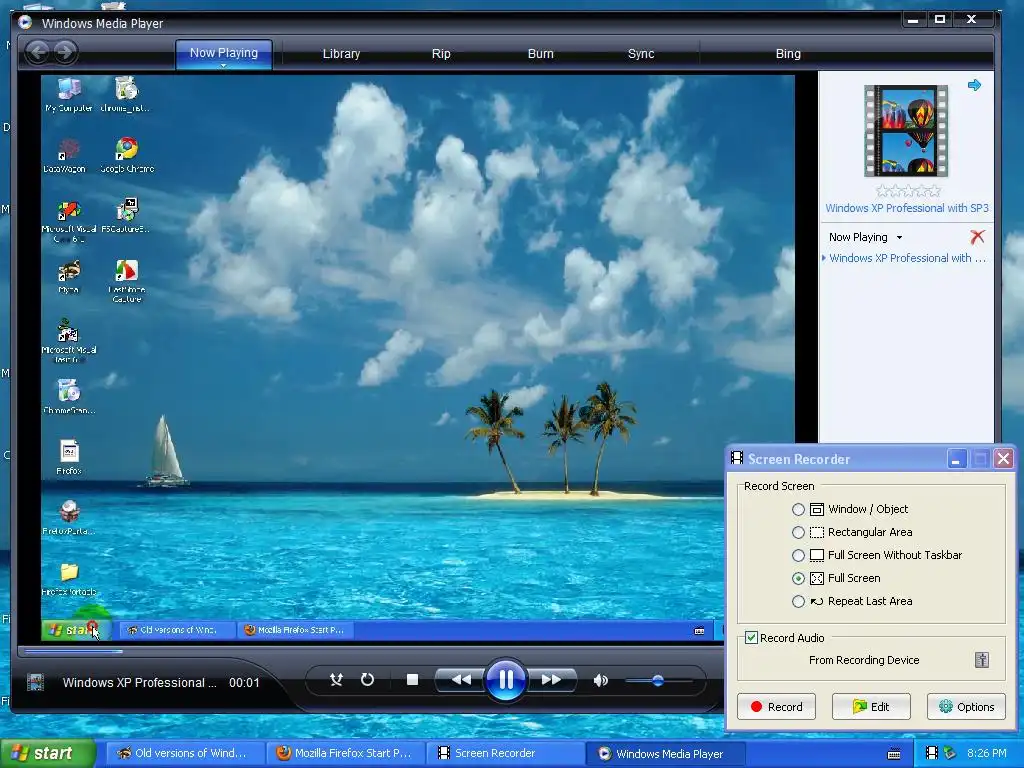This screenshot has height=768, width=1024.
Task: Click the Windows Media Player title bar logo
Action: pyautogui.click(x=25, y=22)
